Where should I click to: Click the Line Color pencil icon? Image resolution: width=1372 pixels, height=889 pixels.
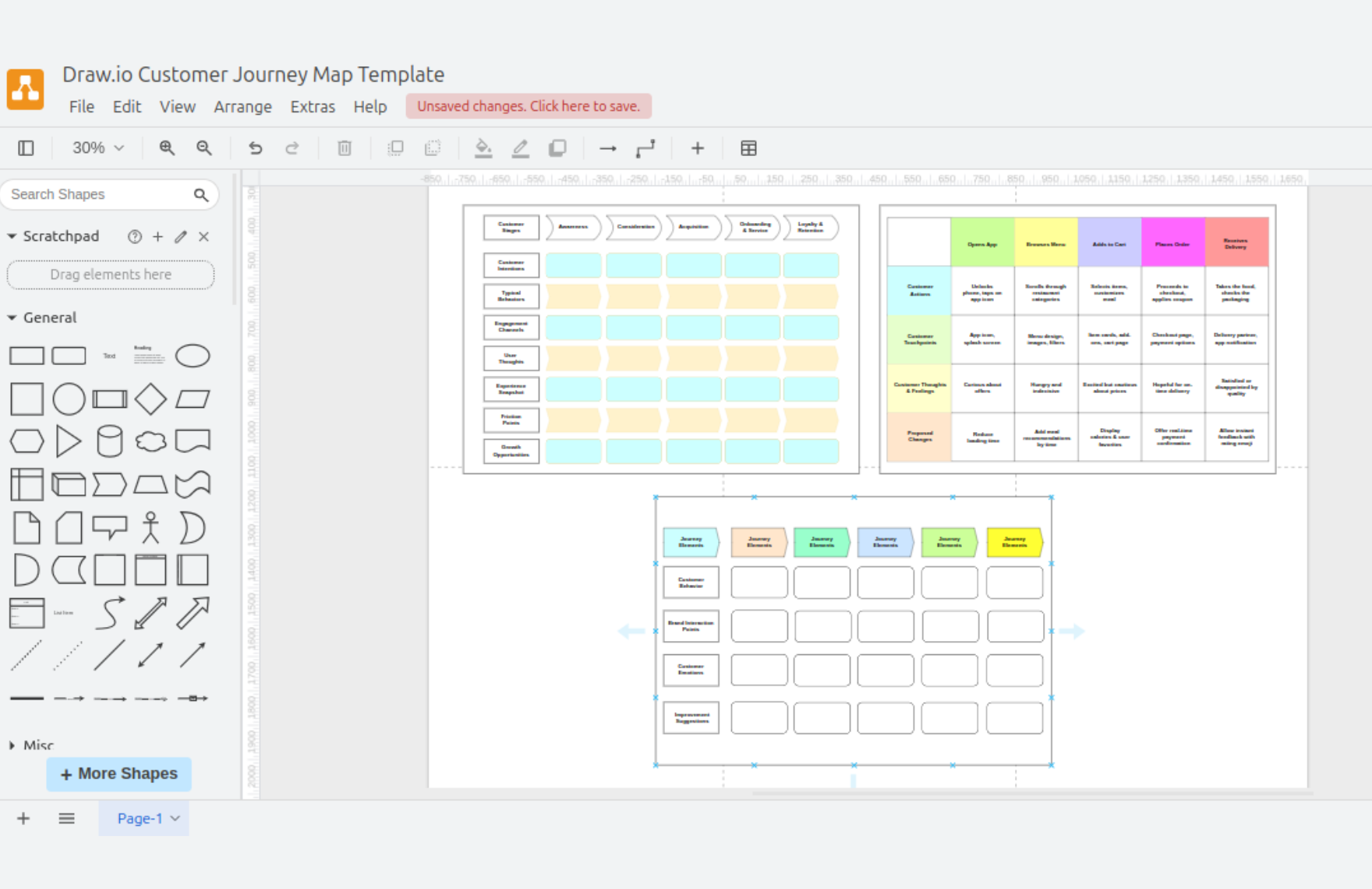click(x=520, y=148)
